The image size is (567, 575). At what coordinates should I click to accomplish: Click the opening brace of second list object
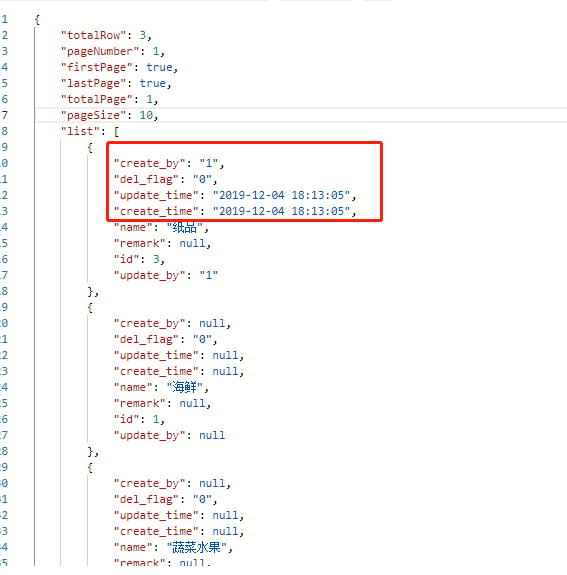[x=90, y=307]
